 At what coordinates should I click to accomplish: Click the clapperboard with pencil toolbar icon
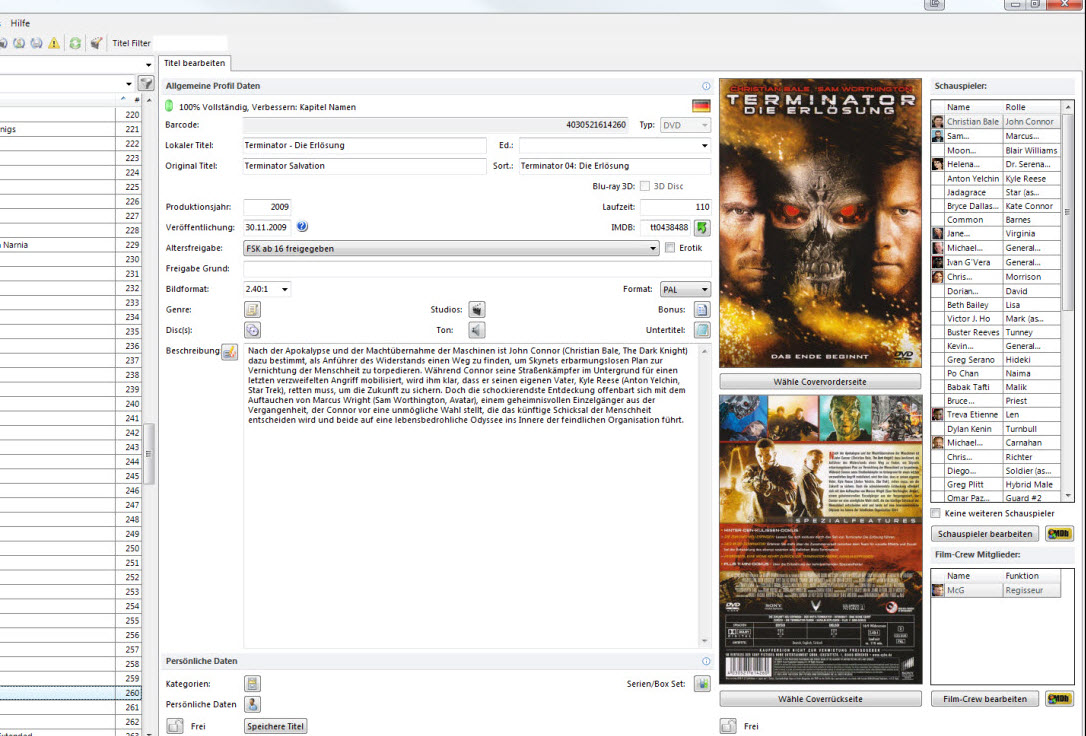click(96, 43)
